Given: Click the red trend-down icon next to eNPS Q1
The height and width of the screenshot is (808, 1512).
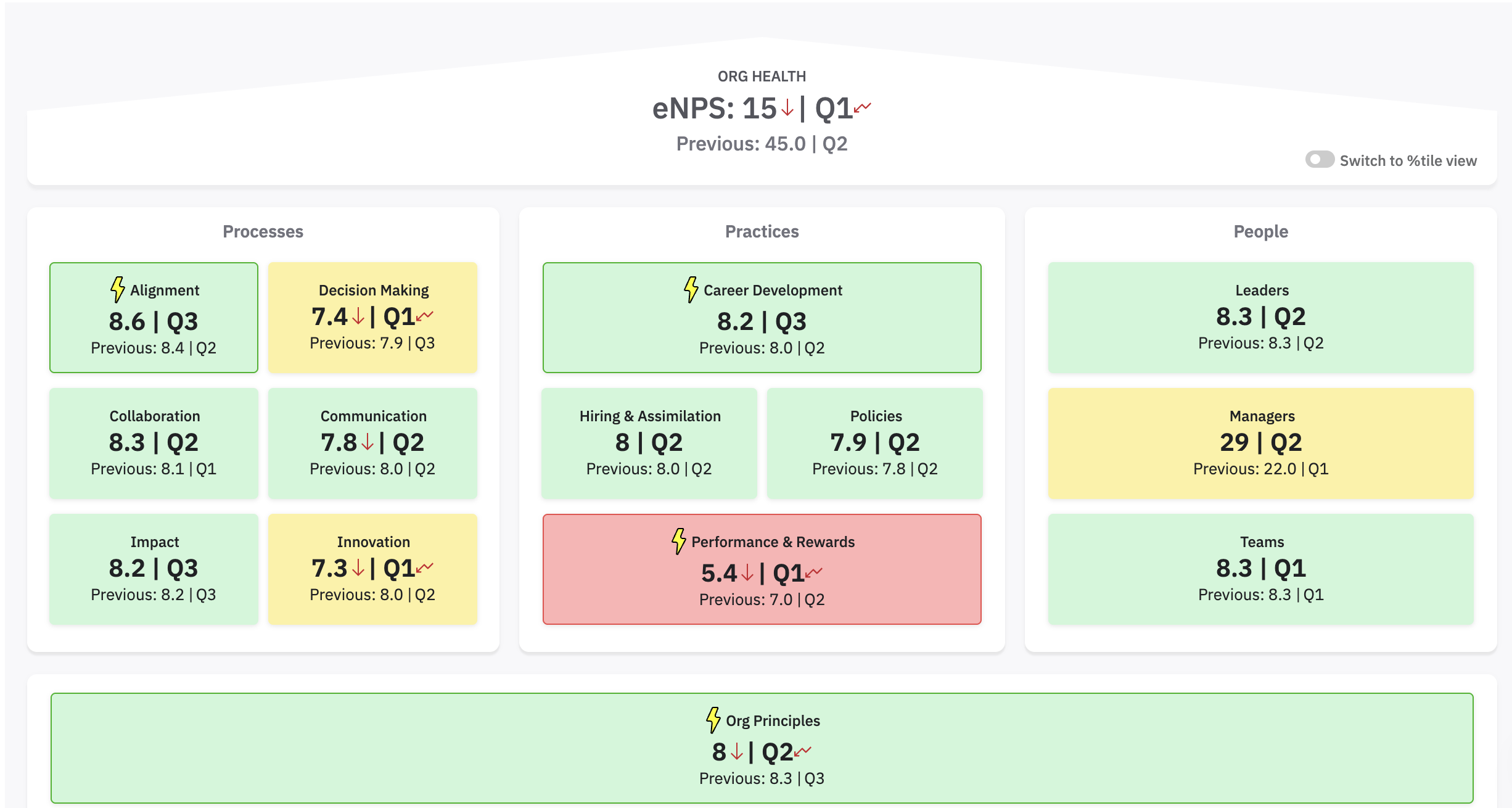Looking at the screenshot, I should [863, 107].
